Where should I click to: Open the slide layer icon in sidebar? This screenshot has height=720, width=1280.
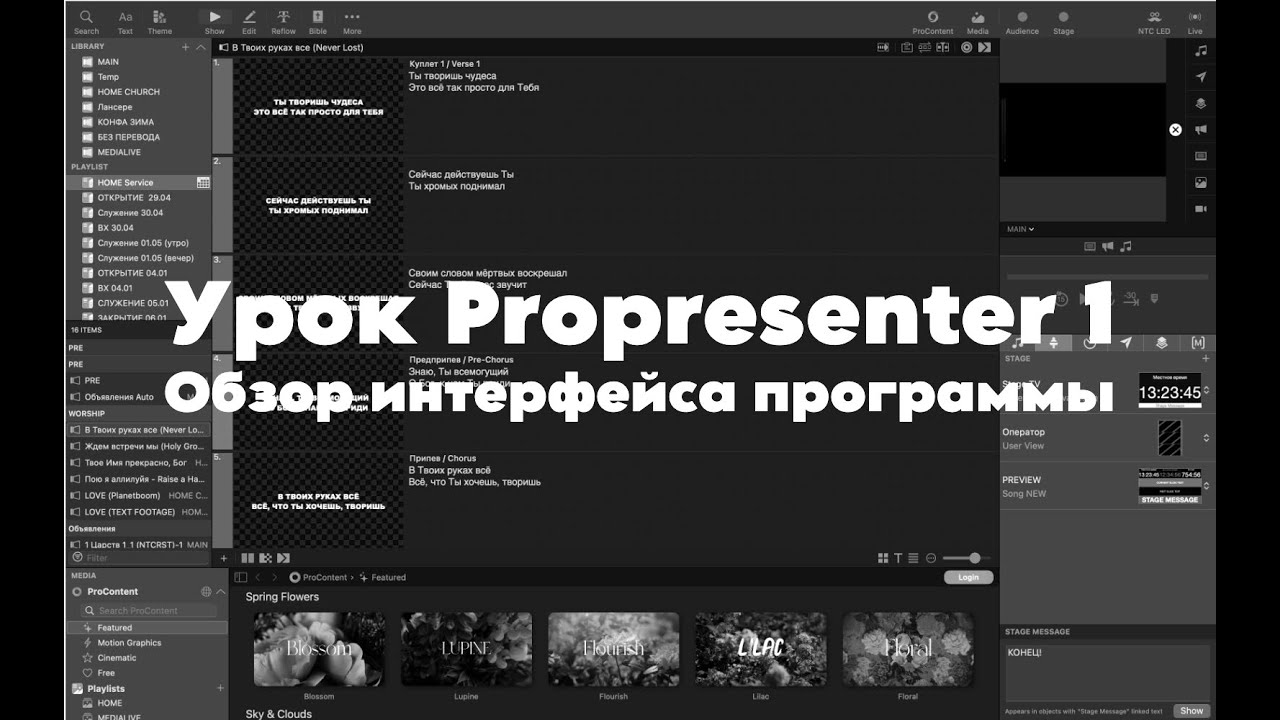click(1201, 156)
